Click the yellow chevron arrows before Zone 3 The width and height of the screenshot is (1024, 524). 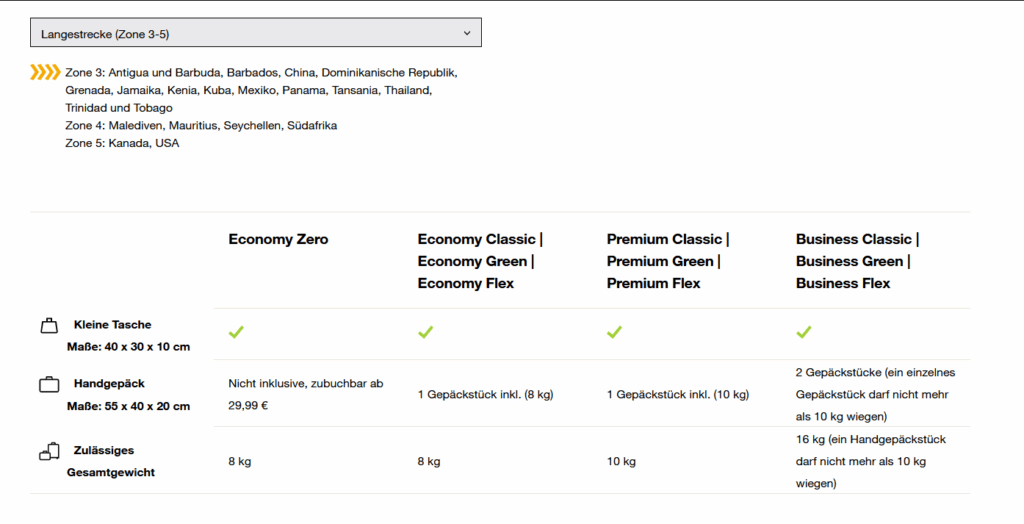[45, 72]
